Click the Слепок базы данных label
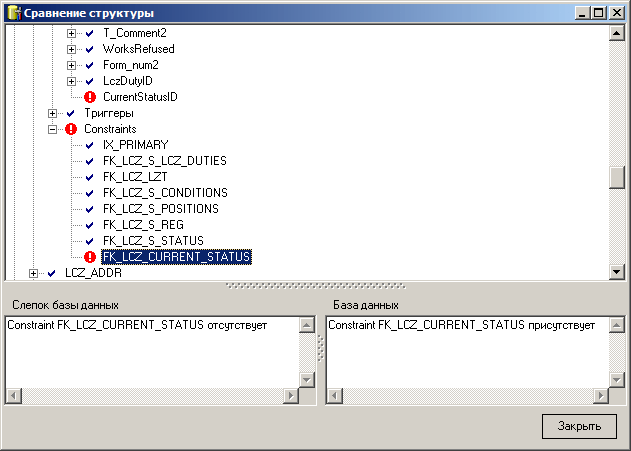This screenshot has height=451, width=631. [65, 305]
